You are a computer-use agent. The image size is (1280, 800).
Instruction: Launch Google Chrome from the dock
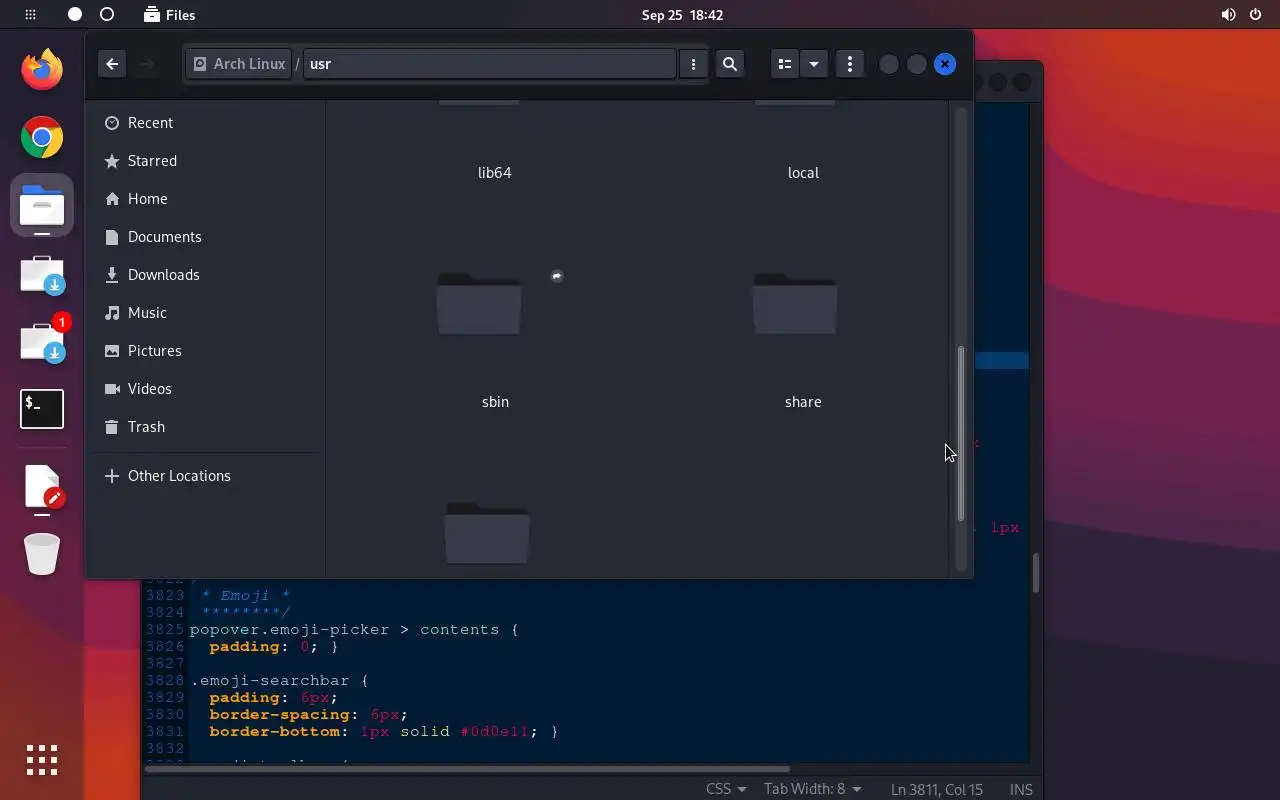42,138
